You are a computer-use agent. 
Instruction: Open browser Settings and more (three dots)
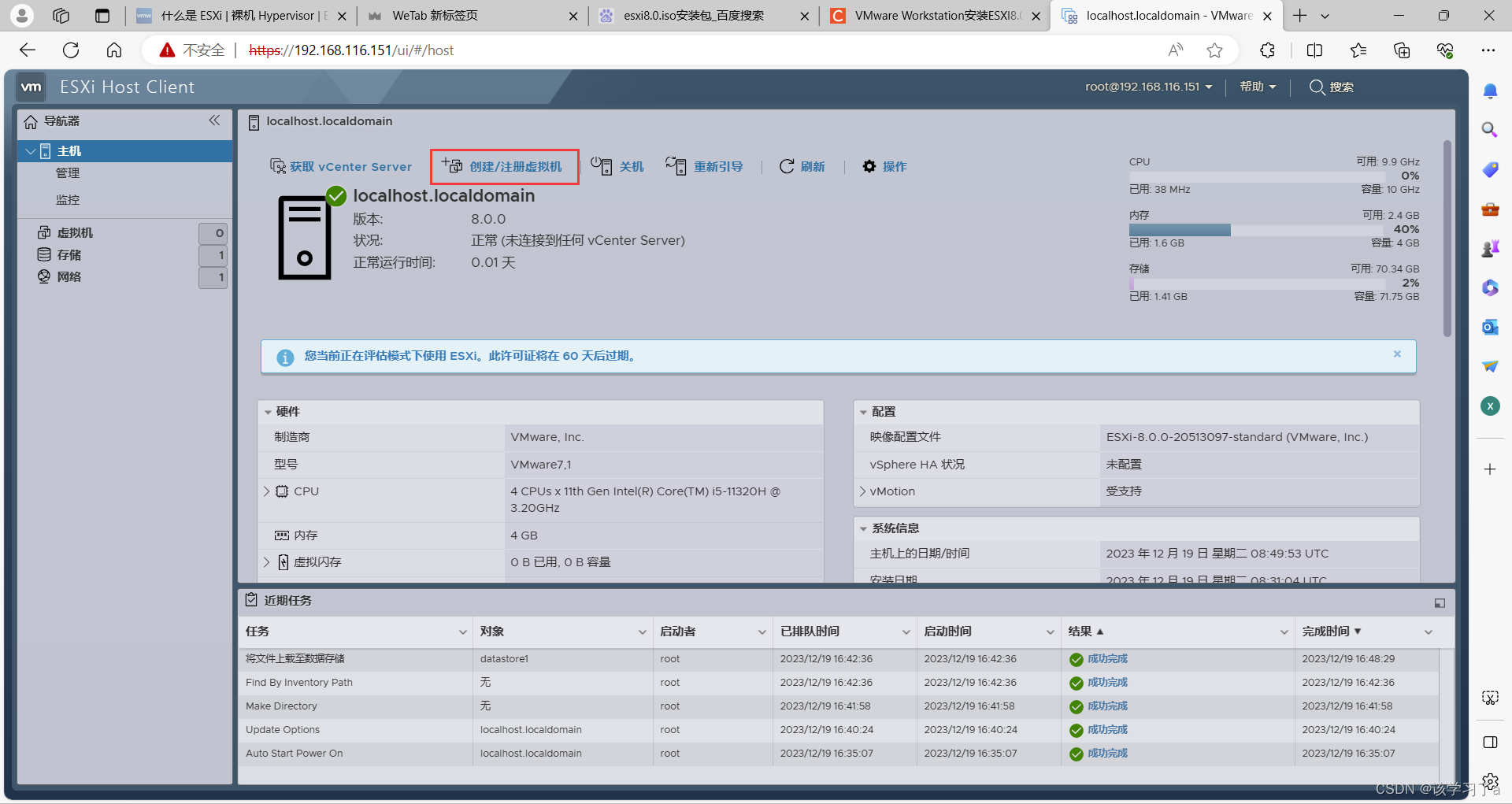click(1488, 50)
